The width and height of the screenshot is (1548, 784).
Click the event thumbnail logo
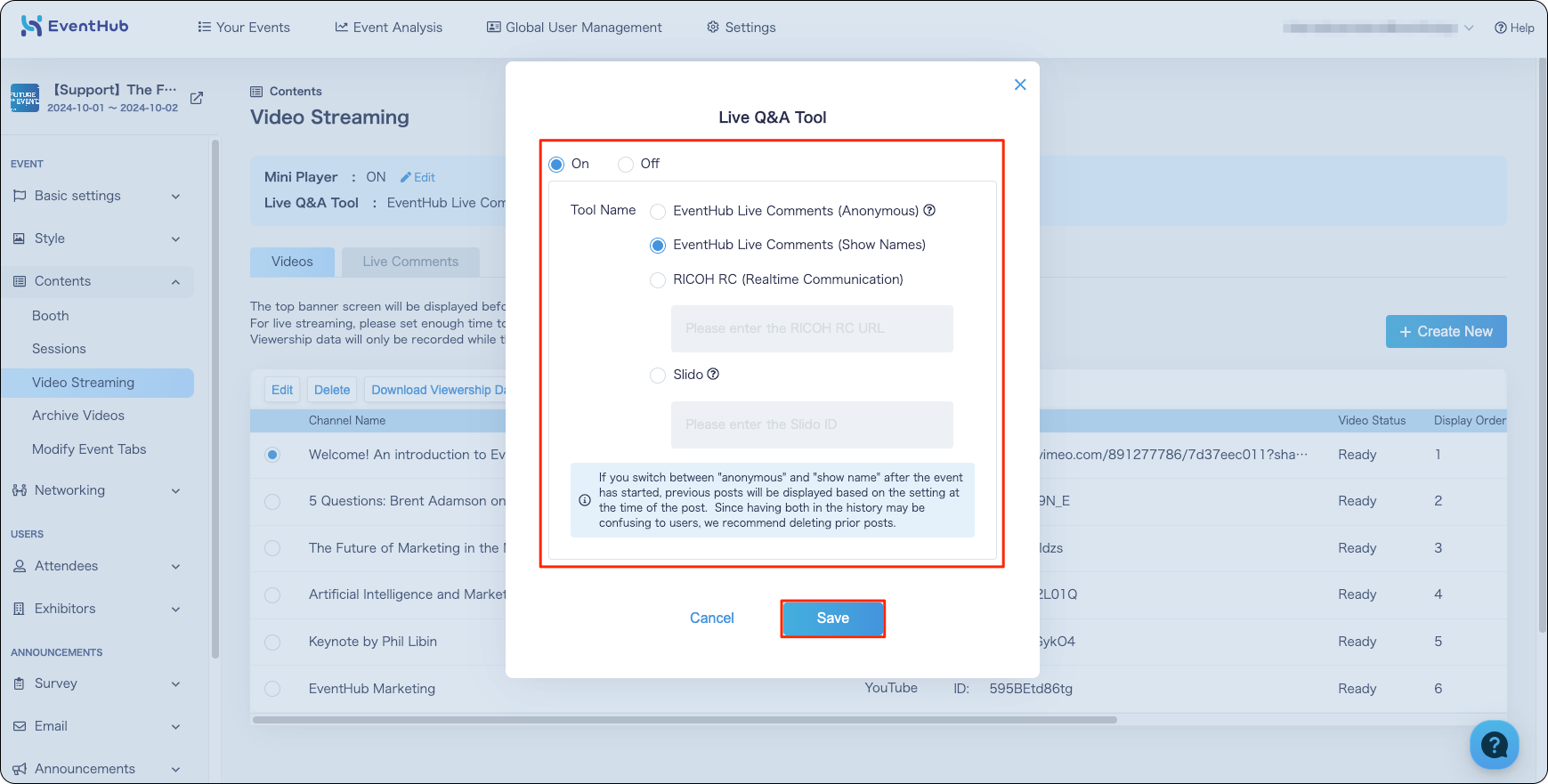(25, 98)
